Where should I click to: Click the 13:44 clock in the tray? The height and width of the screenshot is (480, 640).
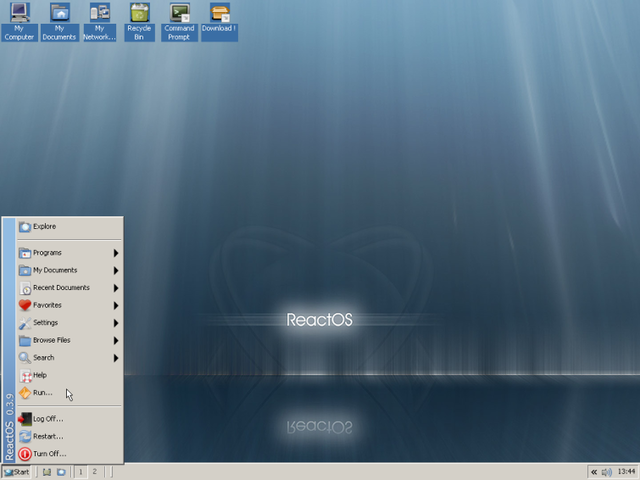[x=626, y=472]
